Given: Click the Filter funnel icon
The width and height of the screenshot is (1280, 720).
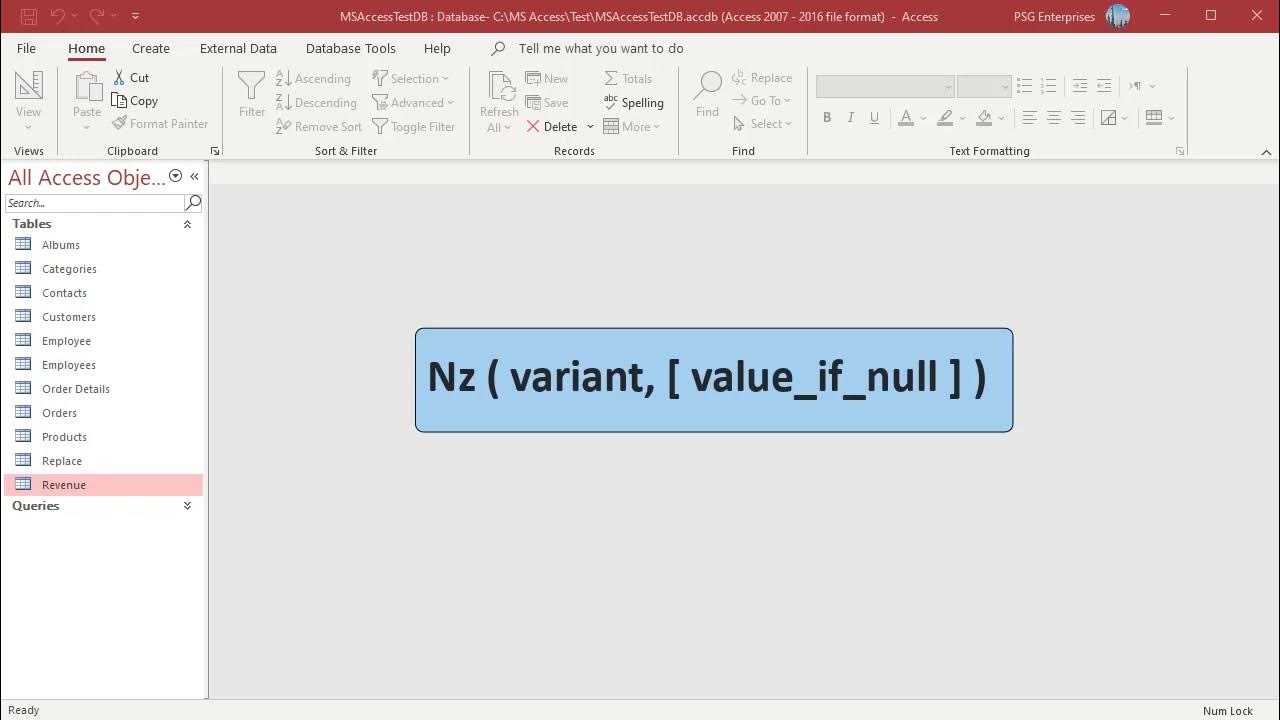Looking at the screenshot, I should coord(252,87).
